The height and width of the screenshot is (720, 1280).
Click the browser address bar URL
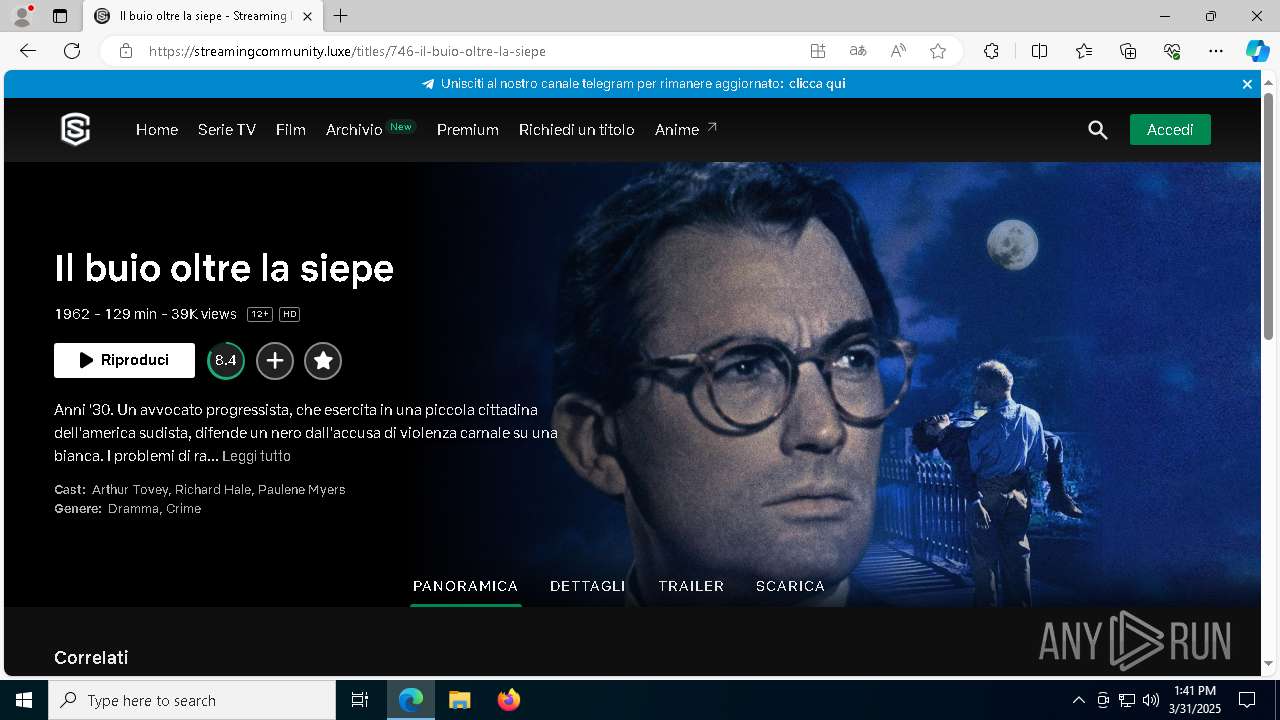(347, 51)
